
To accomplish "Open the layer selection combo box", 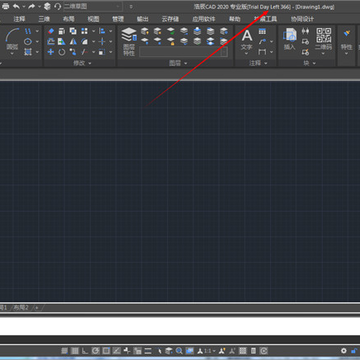I will pyautogui.click(x=184, y=52).
